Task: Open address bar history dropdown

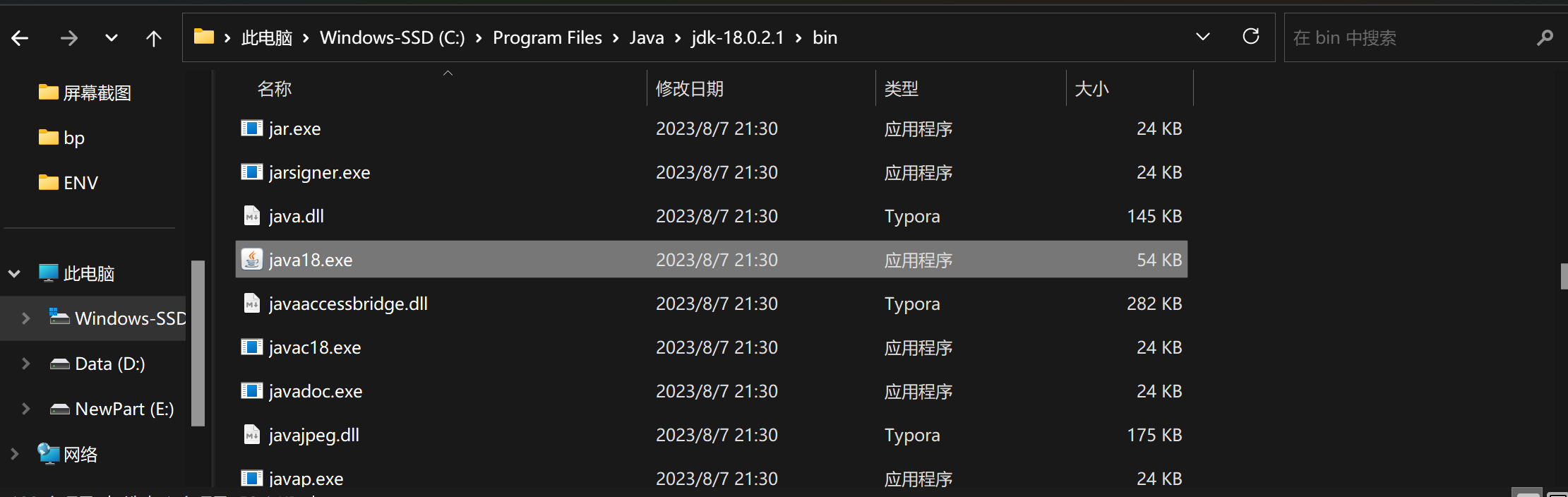Action: (1203, 37)
